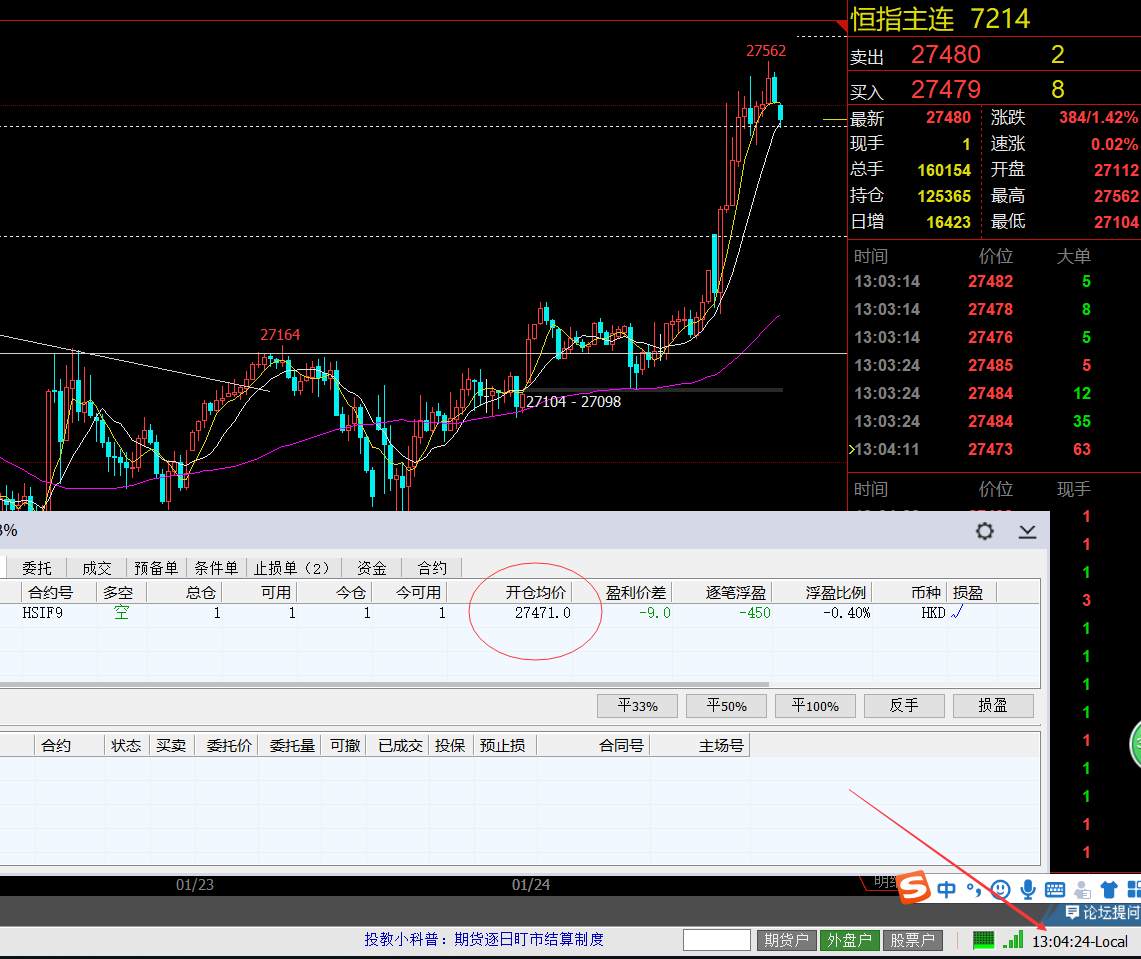Click 平33% close position button
1141x959 pixels.
point(637,706)
